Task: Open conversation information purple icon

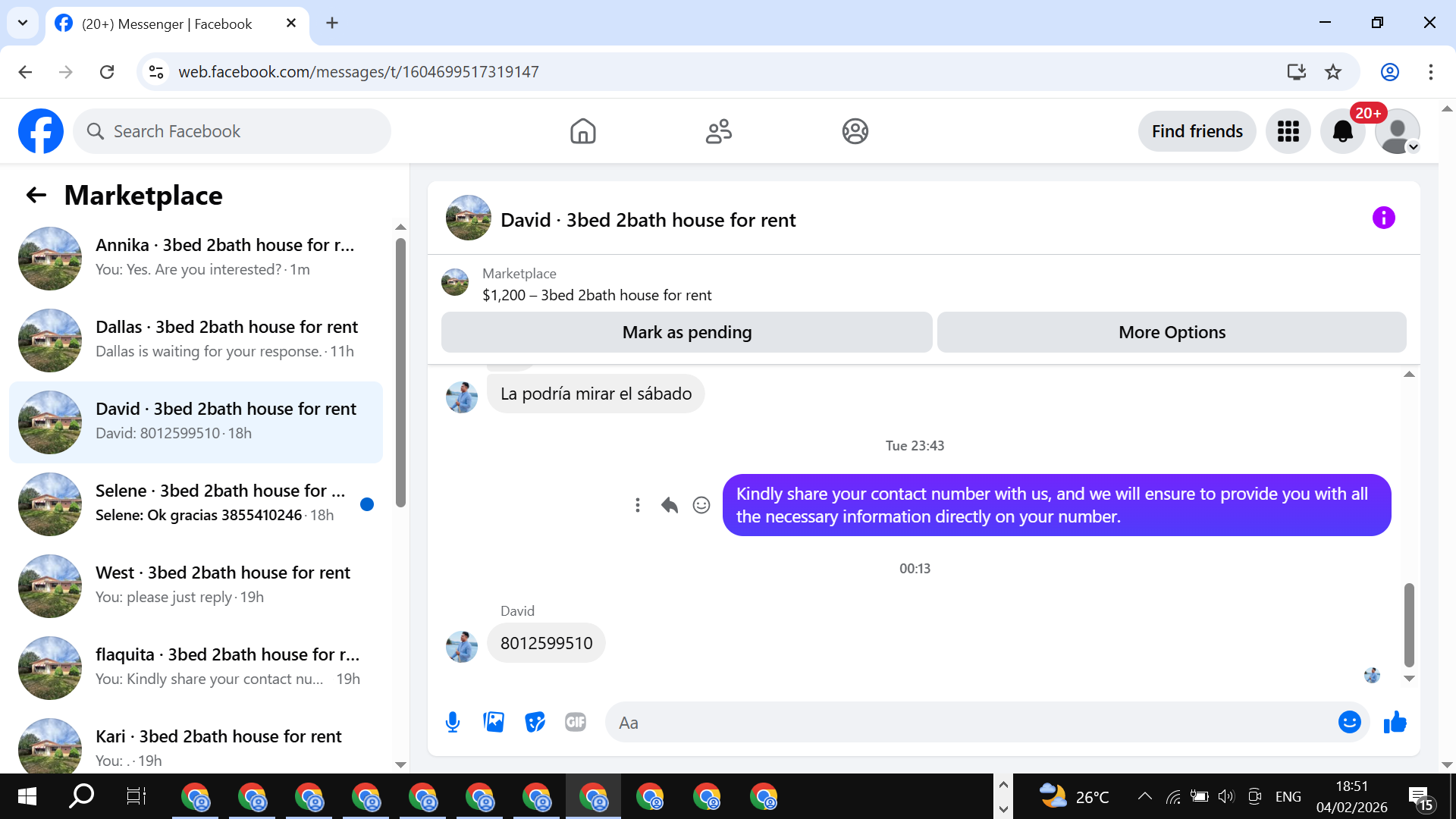Action: coord(1383,218)
